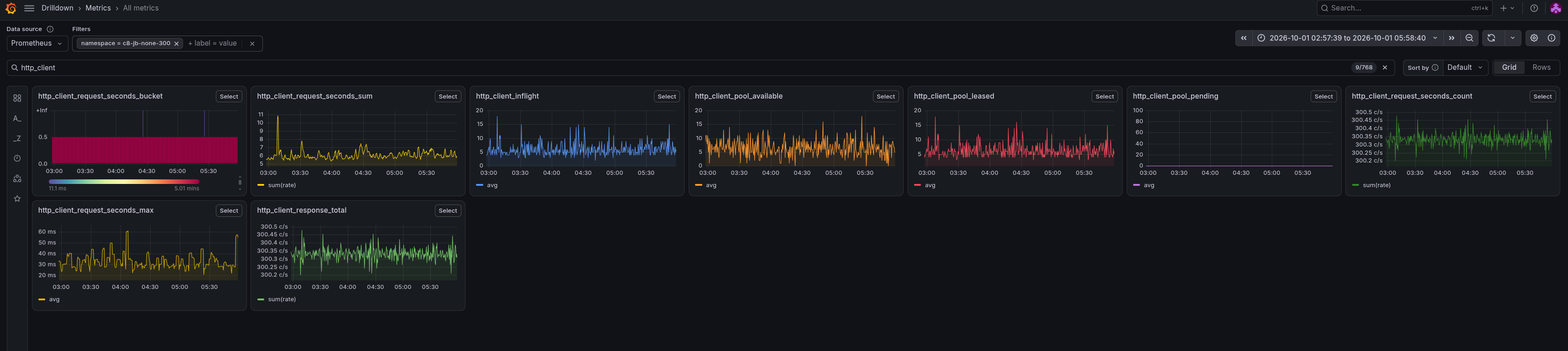The width and height of the screenshot is (1568, 351).
Task: Click the sidebar prefix filter A_ icon
Action: tap(17, 119)
